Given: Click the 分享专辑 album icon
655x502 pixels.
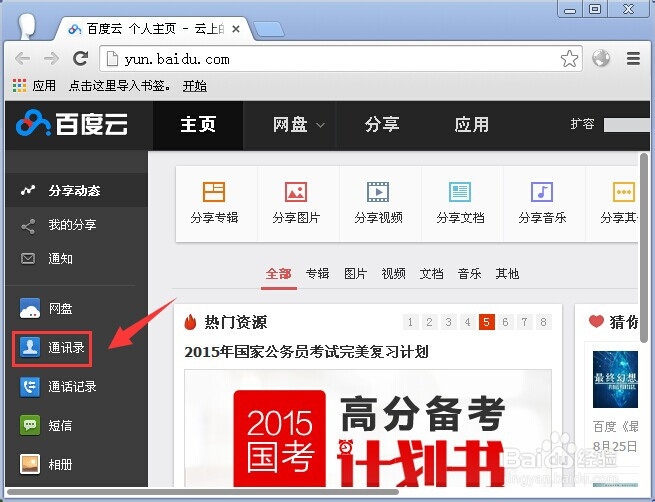Looking at the screenshot, I should pos(214,192).
